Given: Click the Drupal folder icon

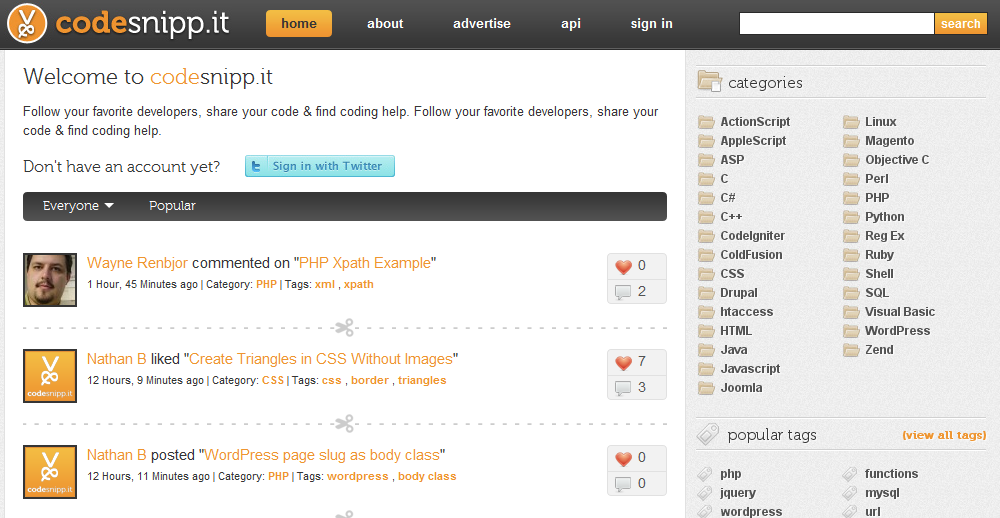Looking at the screenshot, I should click(x=706, y=293).
